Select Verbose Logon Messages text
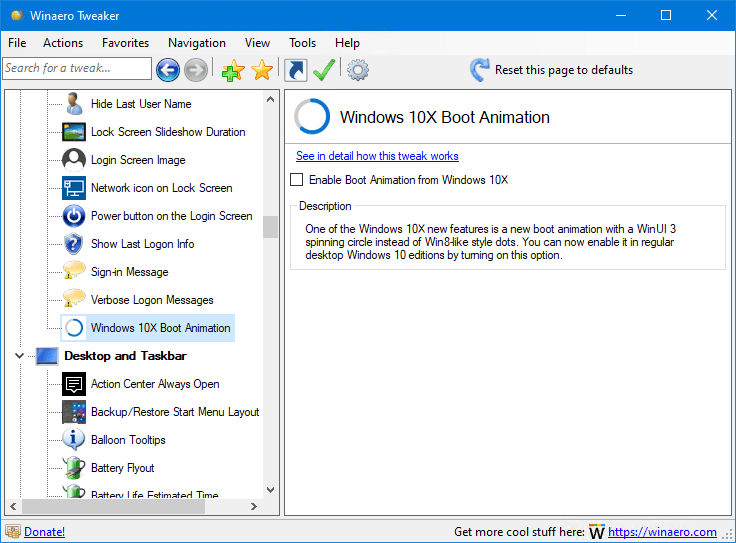The width and height of the screenshot is (736, 543). pos(152,300)
